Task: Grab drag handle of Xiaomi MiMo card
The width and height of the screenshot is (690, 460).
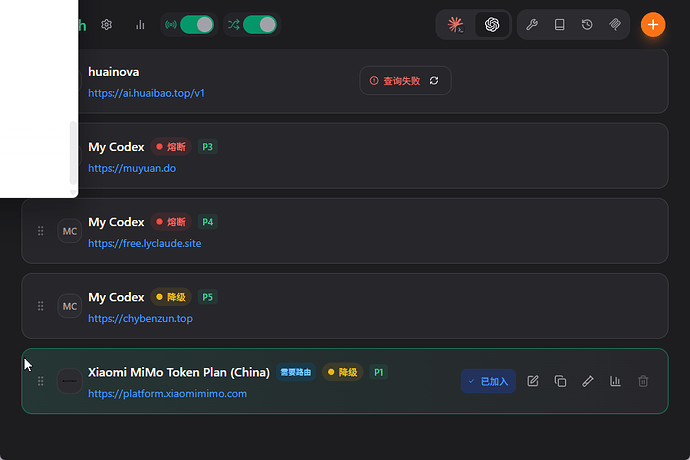Action: (x=40, y=381)
